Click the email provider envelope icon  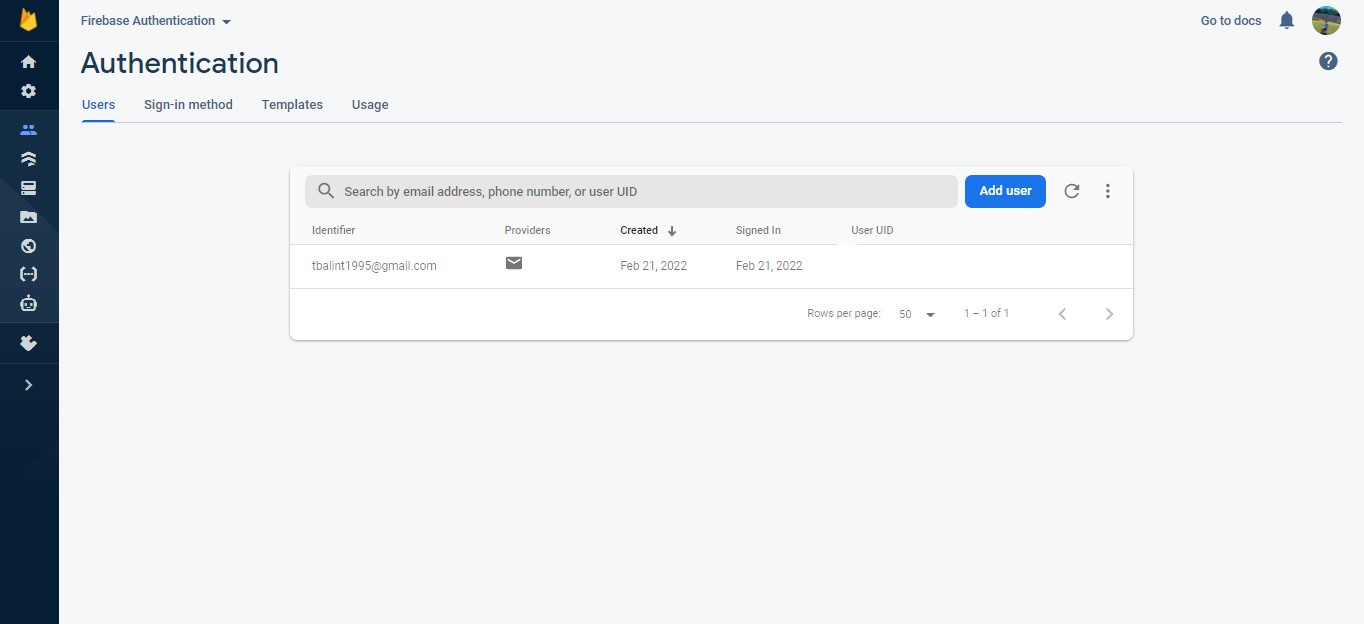tap(514, 263)
